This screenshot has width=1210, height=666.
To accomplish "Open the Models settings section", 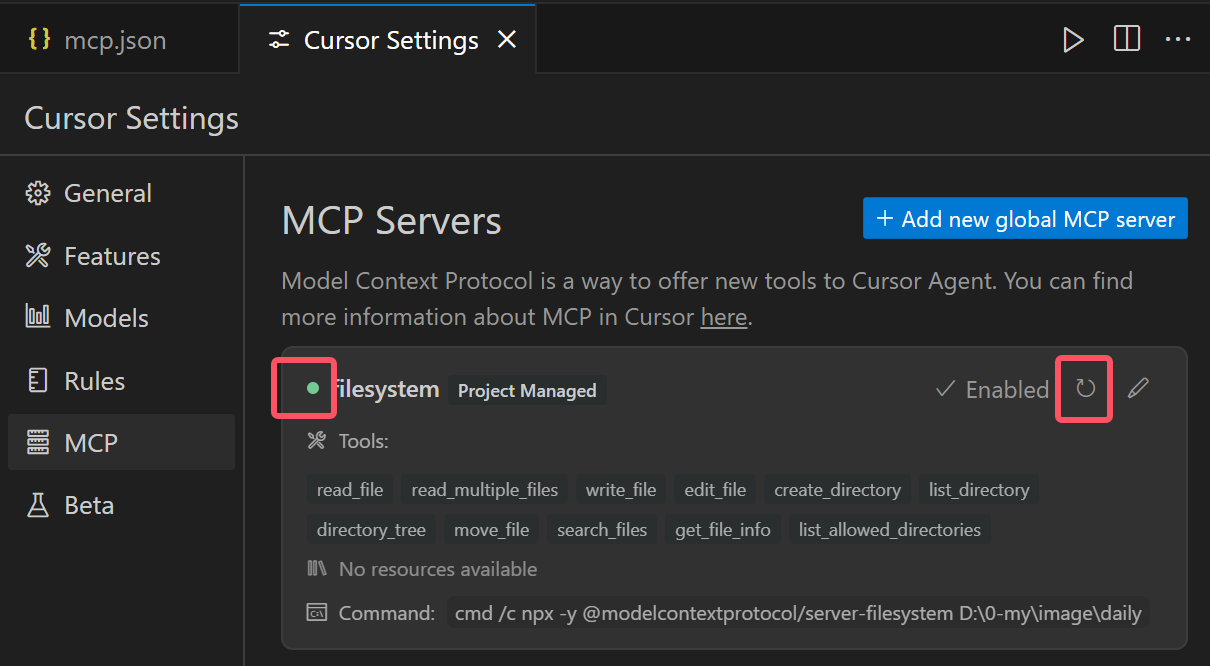I will (121, 318).
